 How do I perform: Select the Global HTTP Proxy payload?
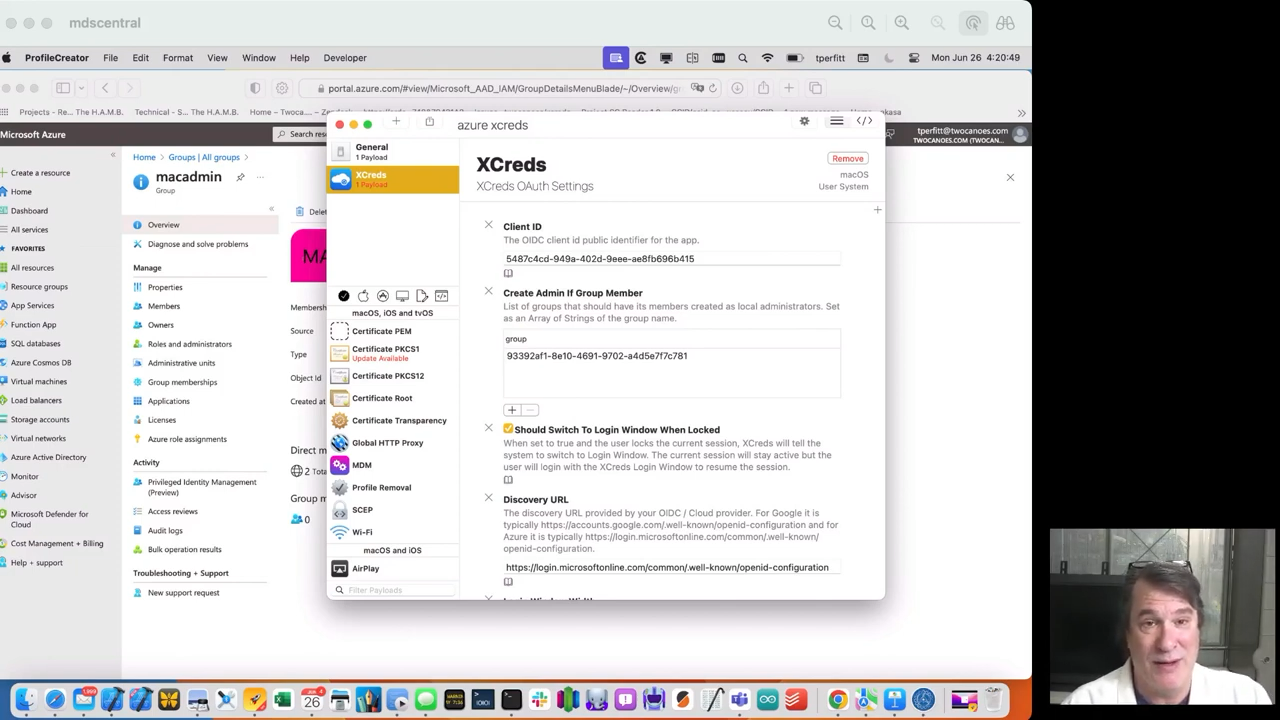388,443
